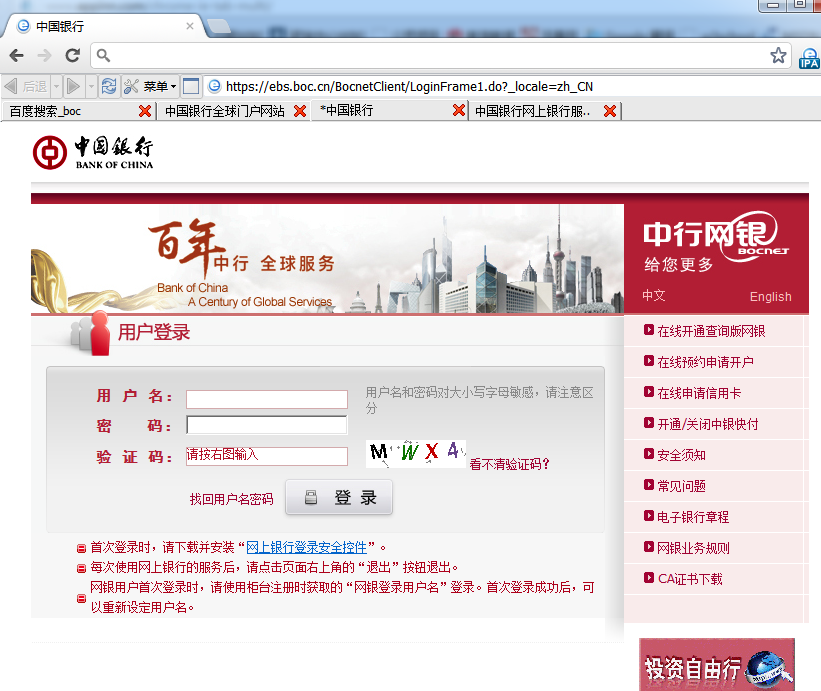
Task: Click the 投资自由行 banner
Action: pos(717,664)
